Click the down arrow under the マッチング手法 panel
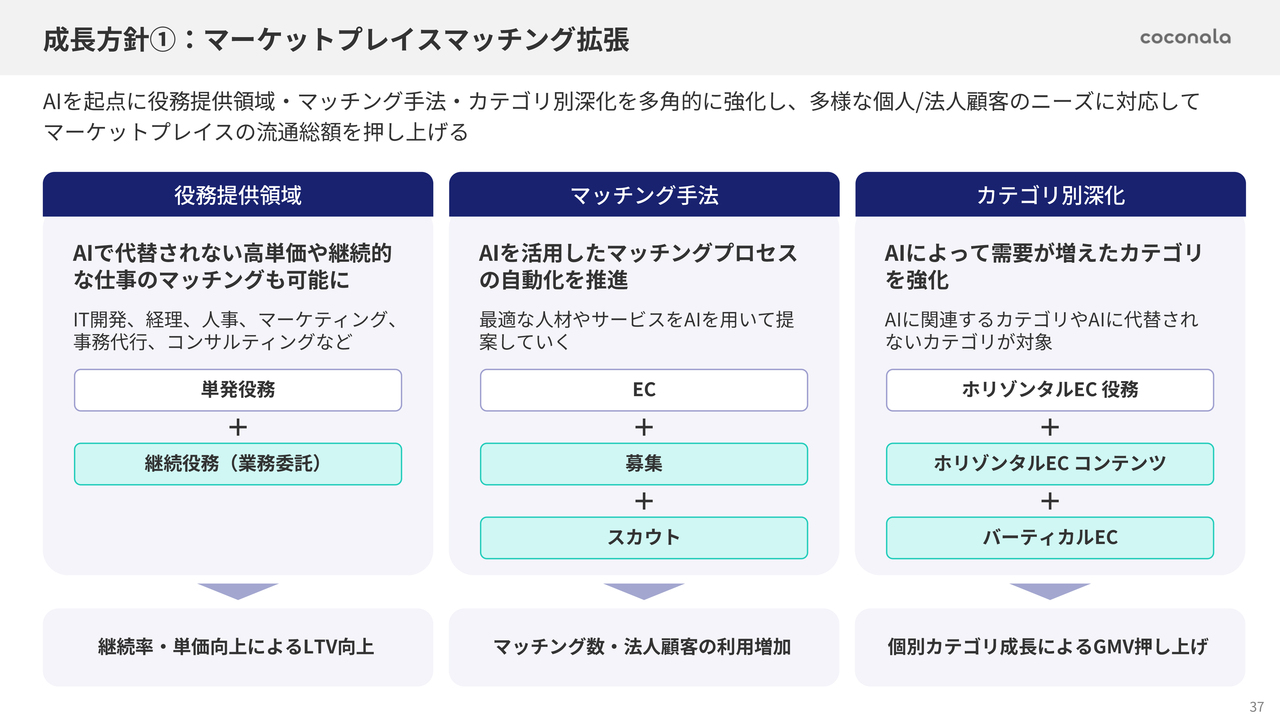Viewport: 1280px width, 720px height. pos(644,591)
